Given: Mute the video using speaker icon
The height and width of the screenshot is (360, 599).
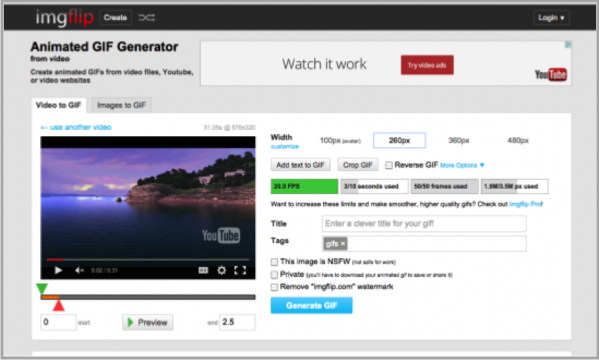Looking at the screenshot, I should 79,270.
